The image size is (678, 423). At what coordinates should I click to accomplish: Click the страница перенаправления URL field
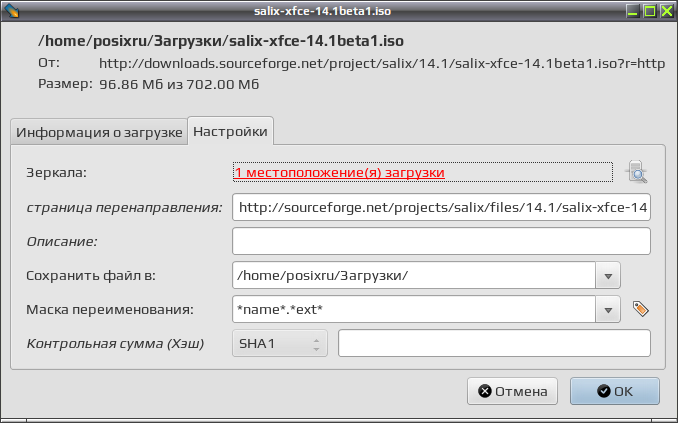441,207
